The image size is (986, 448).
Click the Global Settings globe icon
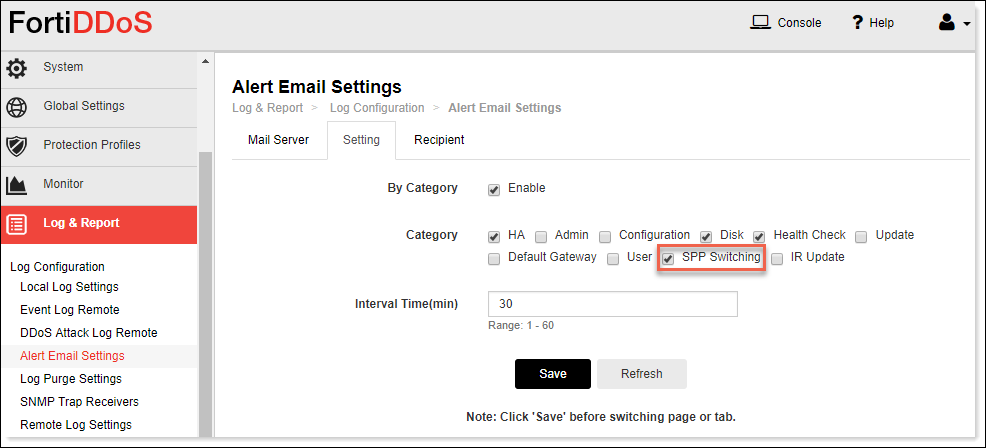(x=16, y=107)
